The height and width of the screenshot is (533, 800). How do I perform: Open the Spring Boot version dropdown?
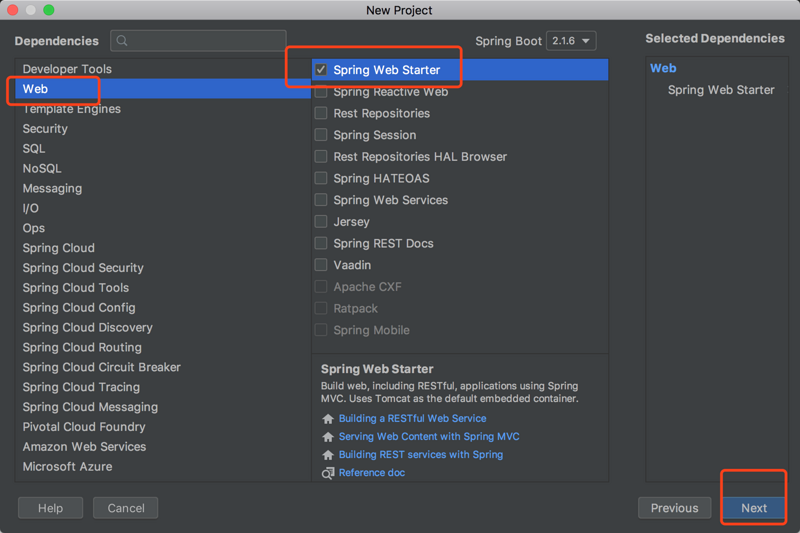(572, 41)
